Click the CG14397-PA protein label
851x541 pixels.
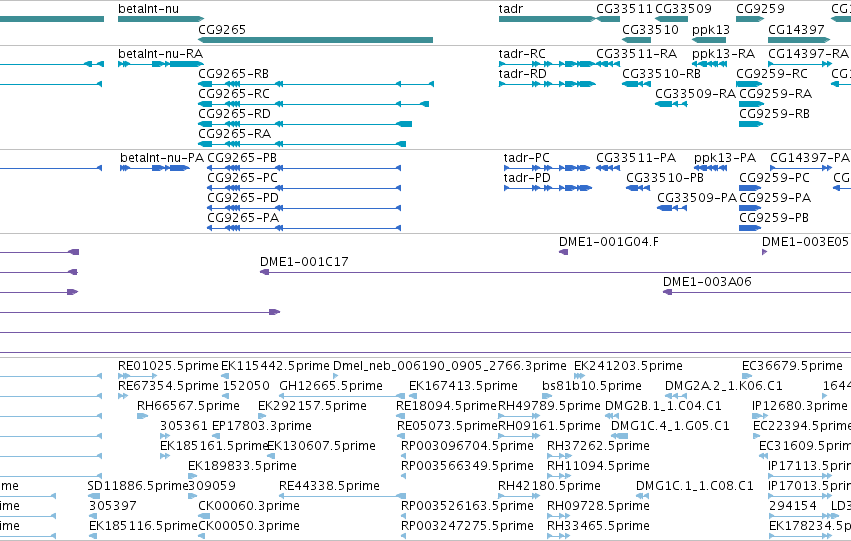coord(810,158)
